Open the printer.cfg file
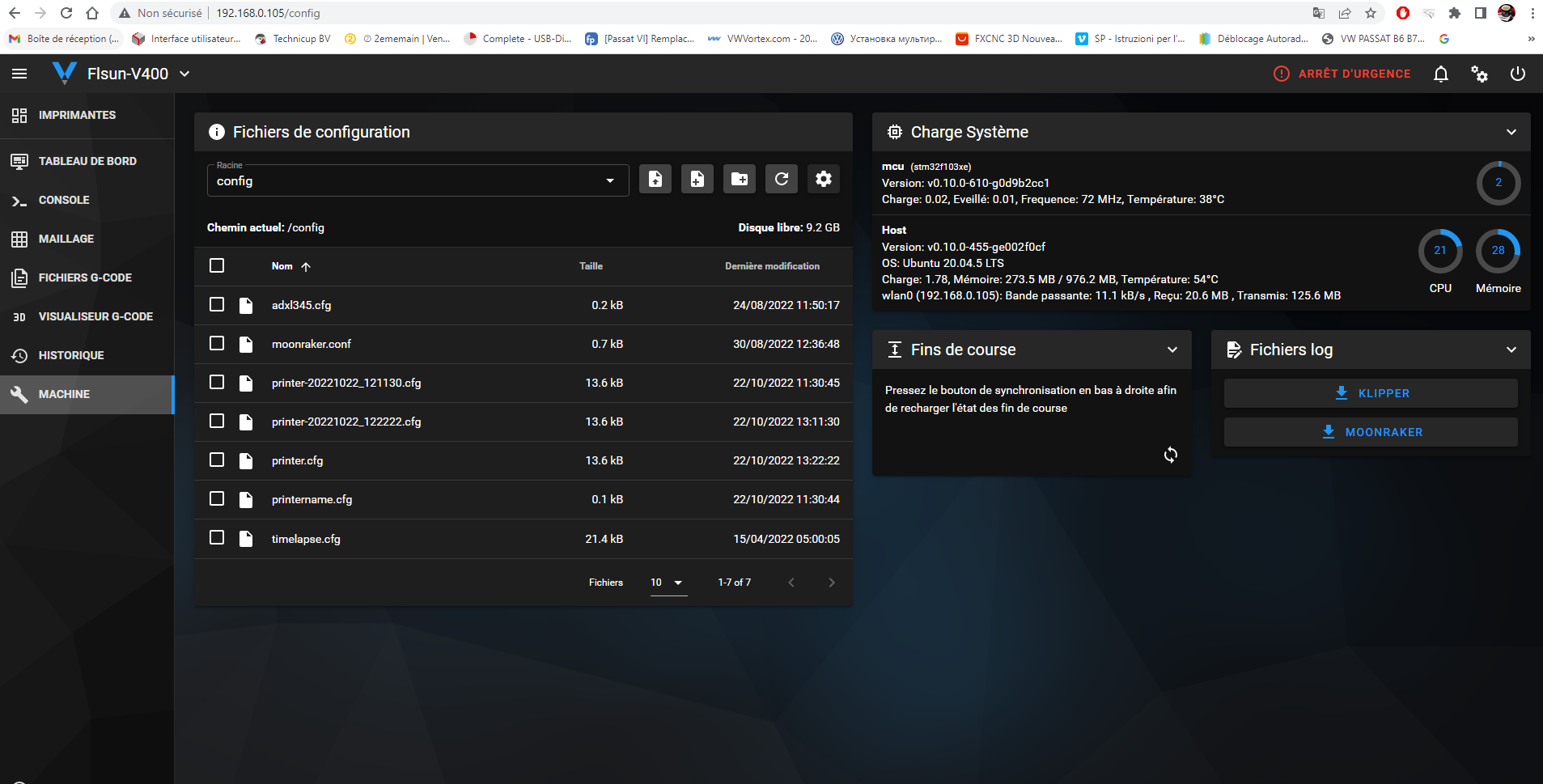The width and height of the screenshot is (1543, 784). (x=297, y=460)
